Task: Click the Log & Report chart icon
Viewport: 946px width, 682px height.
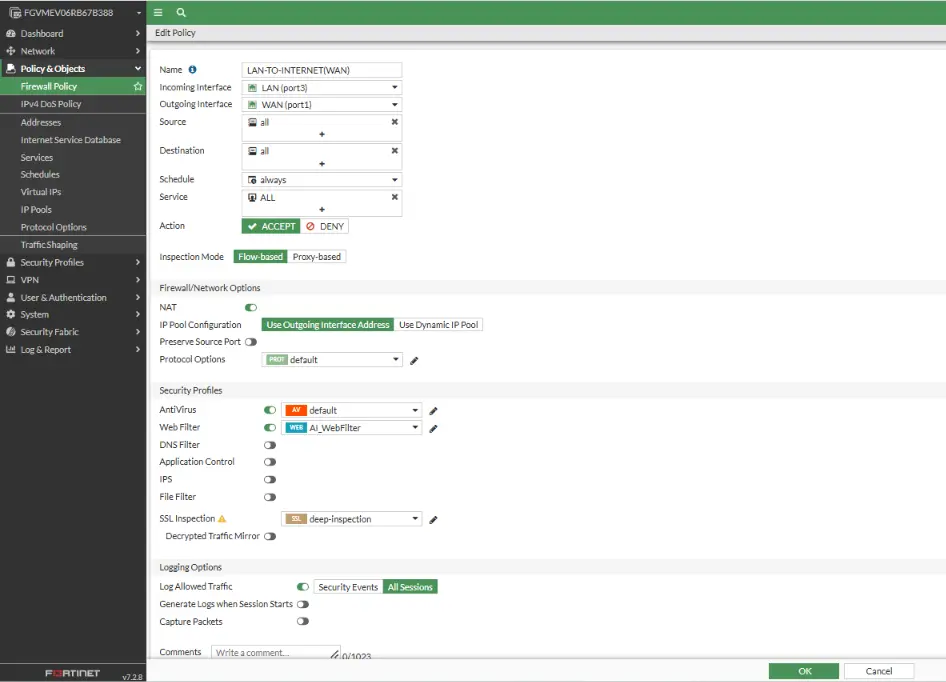Action: [x=10, y=349]
